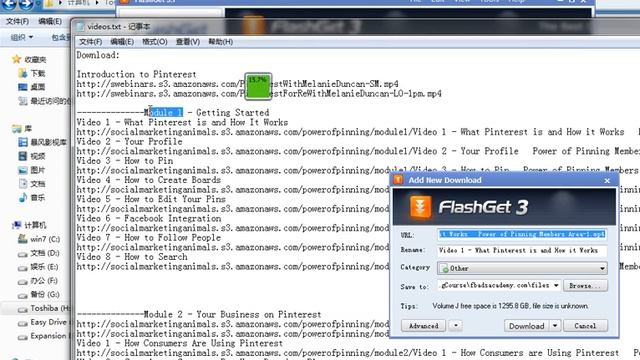Open the 文件(F) menu in Notepad
This screenshot has height=360, width=640.
pos(90,42)
